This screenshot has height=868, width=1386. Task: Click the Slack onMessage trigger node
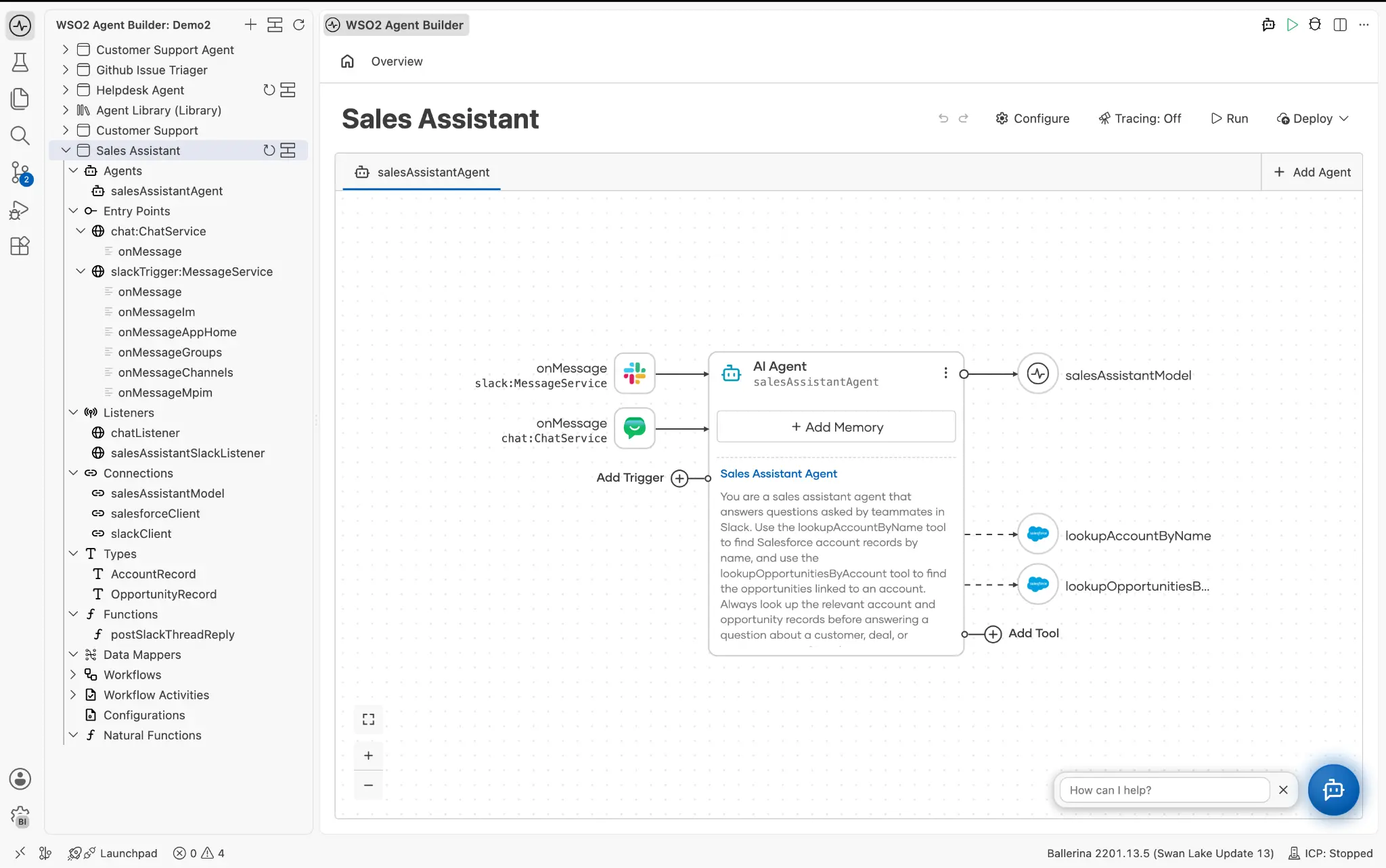[x=635, y=373]
